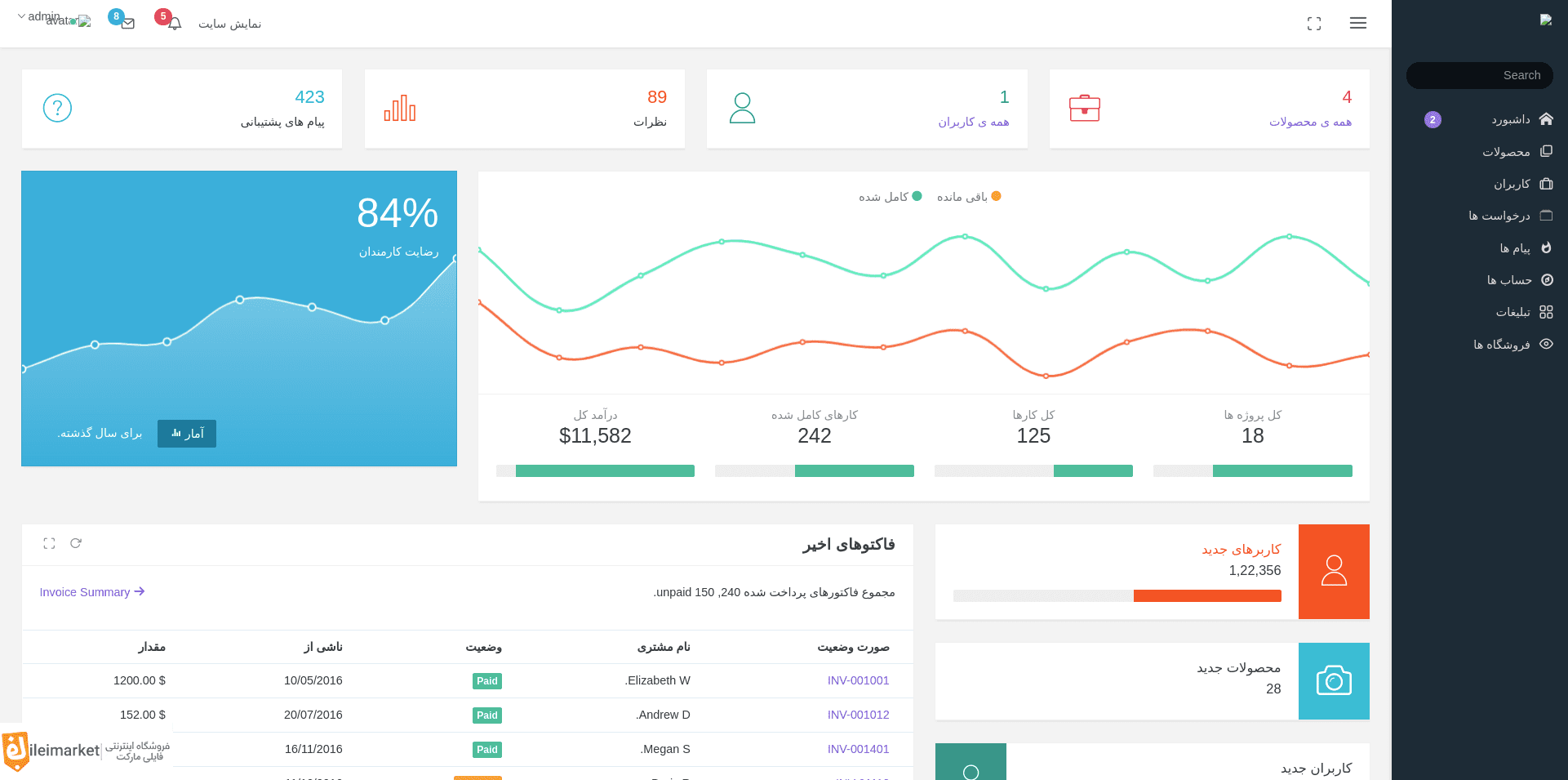Open mail envelope with badge 8
1568x780 pixels.
click(x=128, y=24)
